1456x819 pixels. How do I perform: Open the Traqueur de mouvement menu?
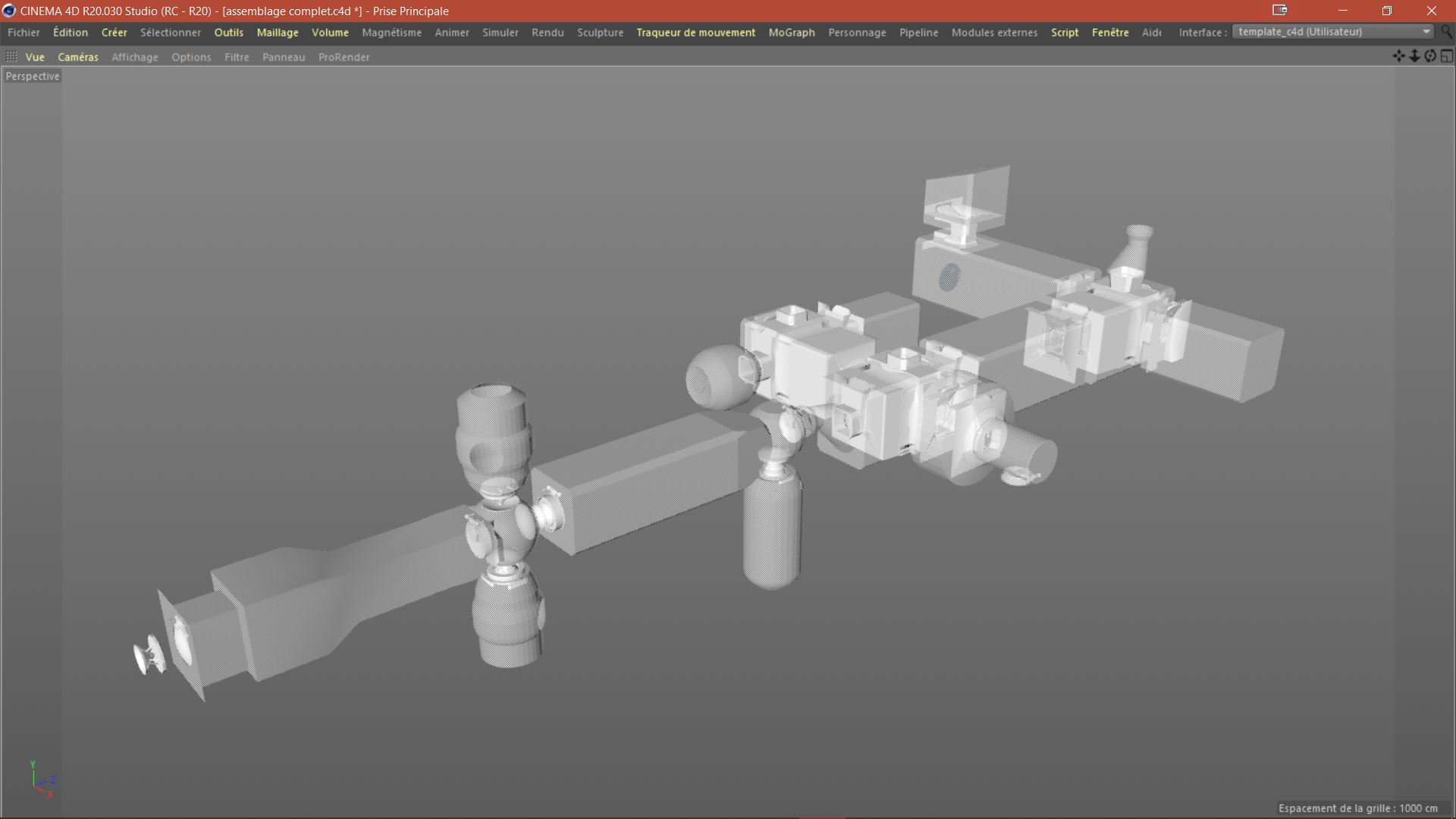tap(695, 33)
